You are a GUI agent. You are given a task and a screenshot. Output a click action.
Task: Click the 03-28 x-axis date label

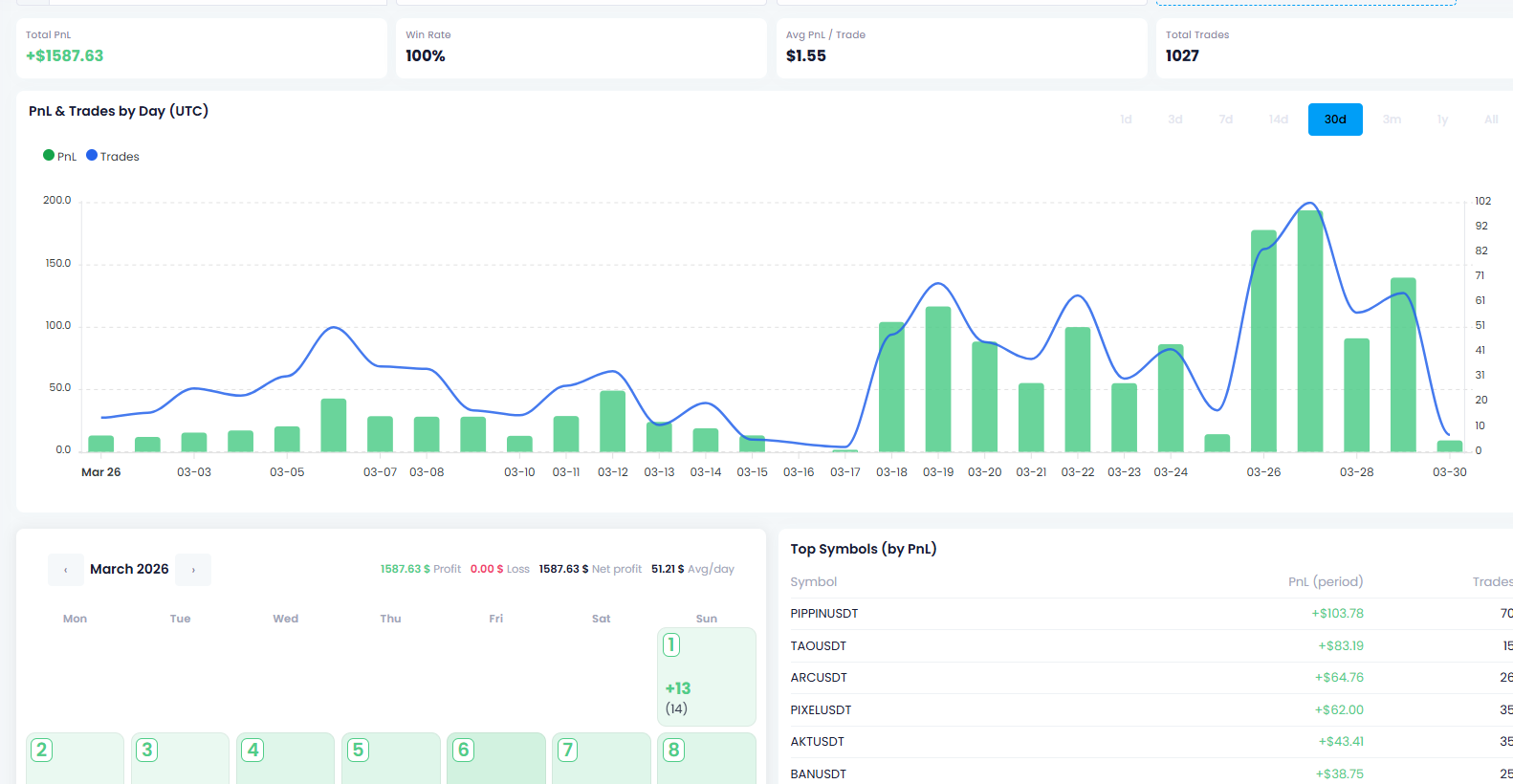pos(1356,472)
